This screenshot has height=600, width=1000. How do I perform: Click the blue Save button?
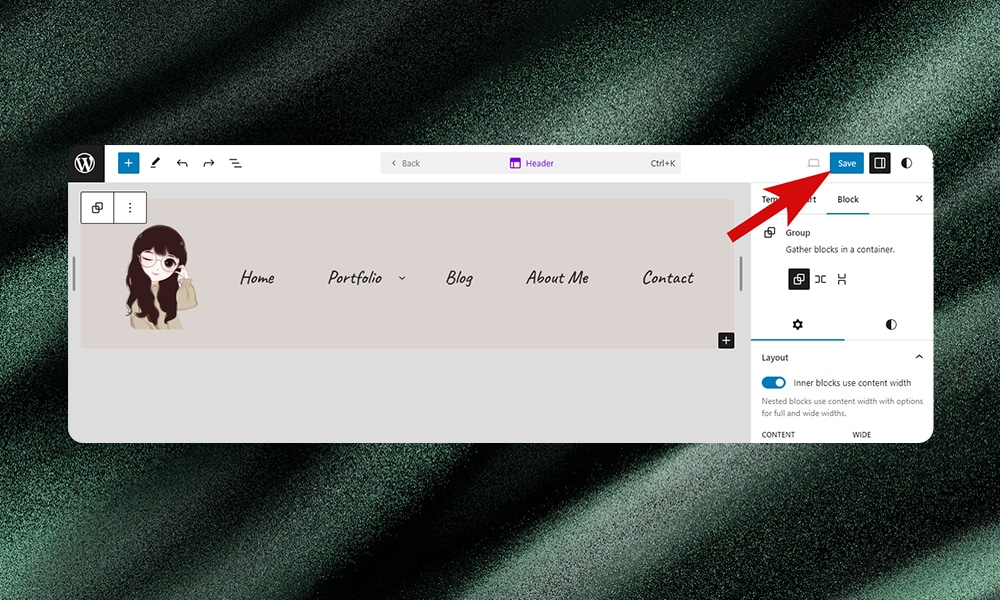tap(846, 162)
